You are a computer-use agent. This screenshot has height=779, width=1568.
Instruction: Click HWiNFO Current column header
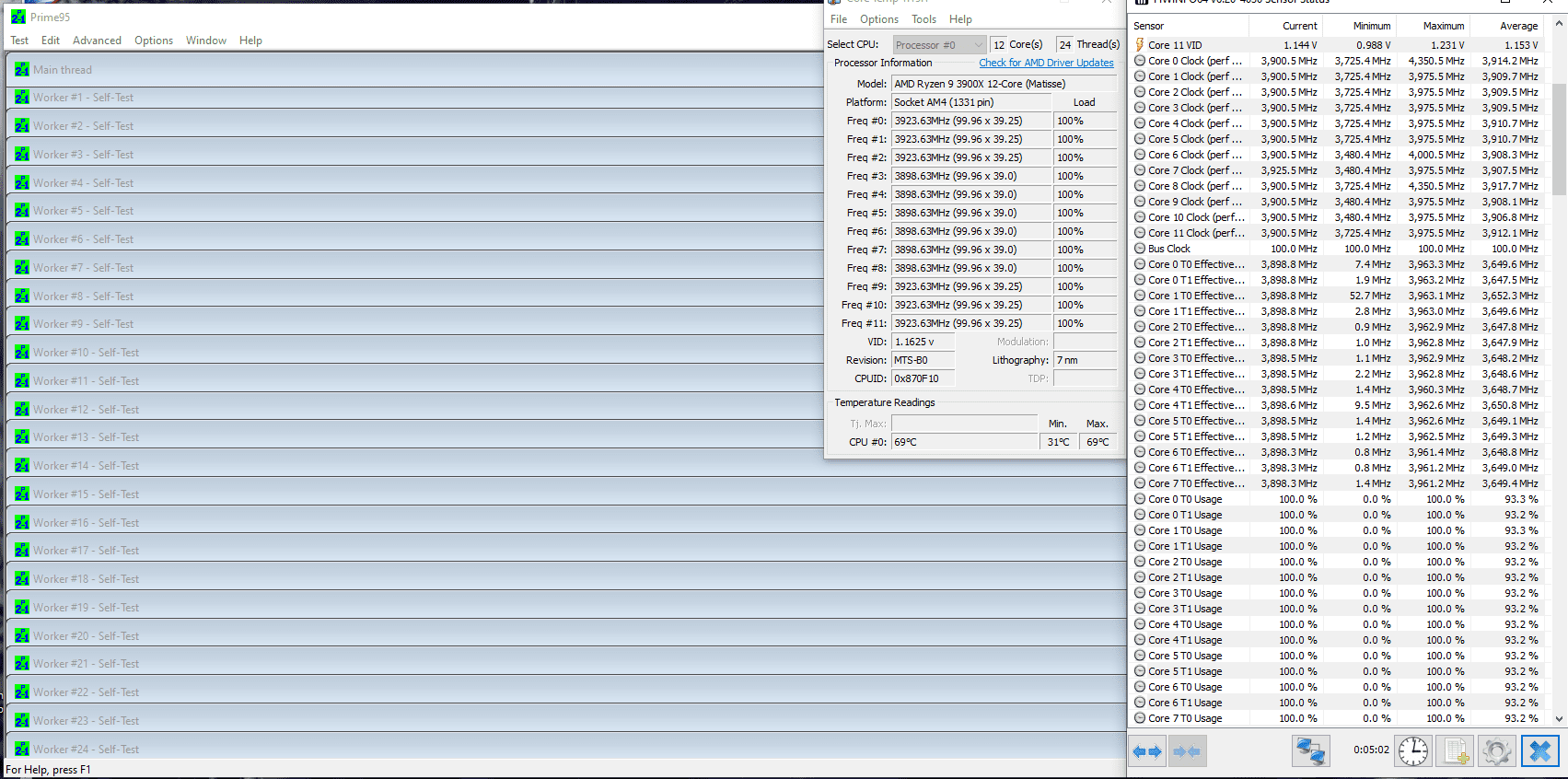[x=1286, y=26]
